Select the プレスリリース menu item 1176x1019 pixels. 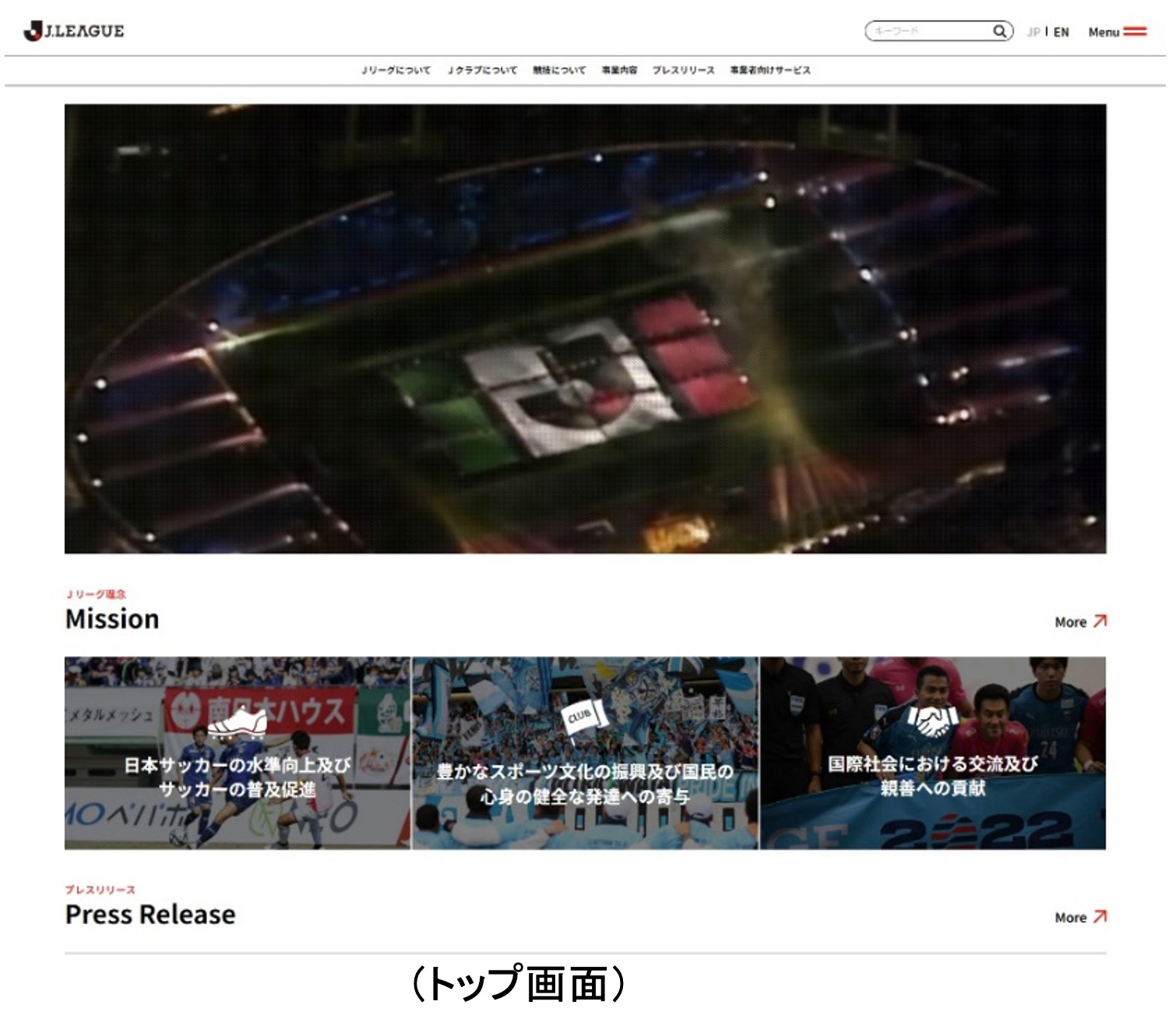683,70
